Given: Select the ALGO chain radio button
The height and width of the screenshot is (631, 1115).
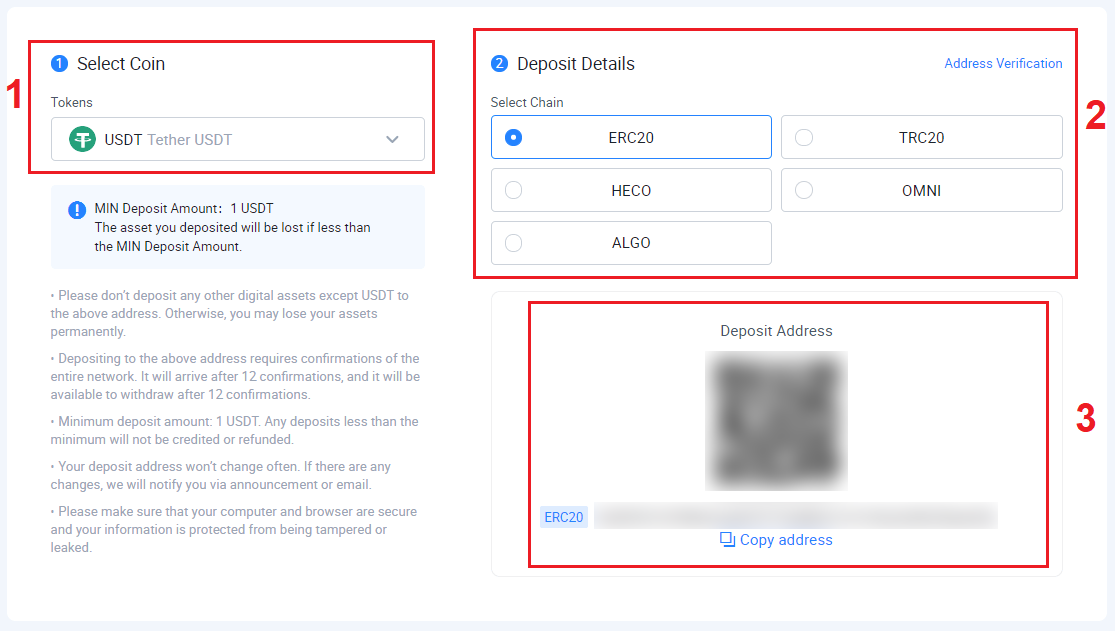Looking at the screenshot, I should 513,243.
